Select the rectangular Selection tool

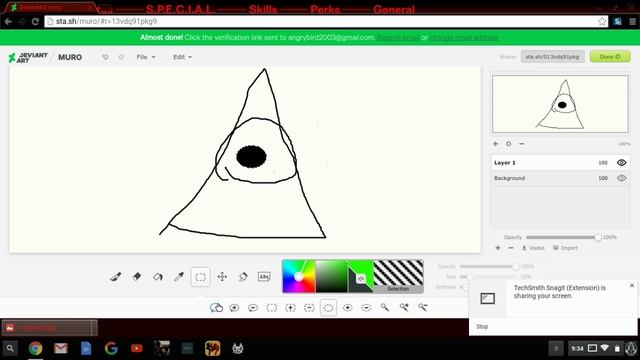tap(200, 277)
